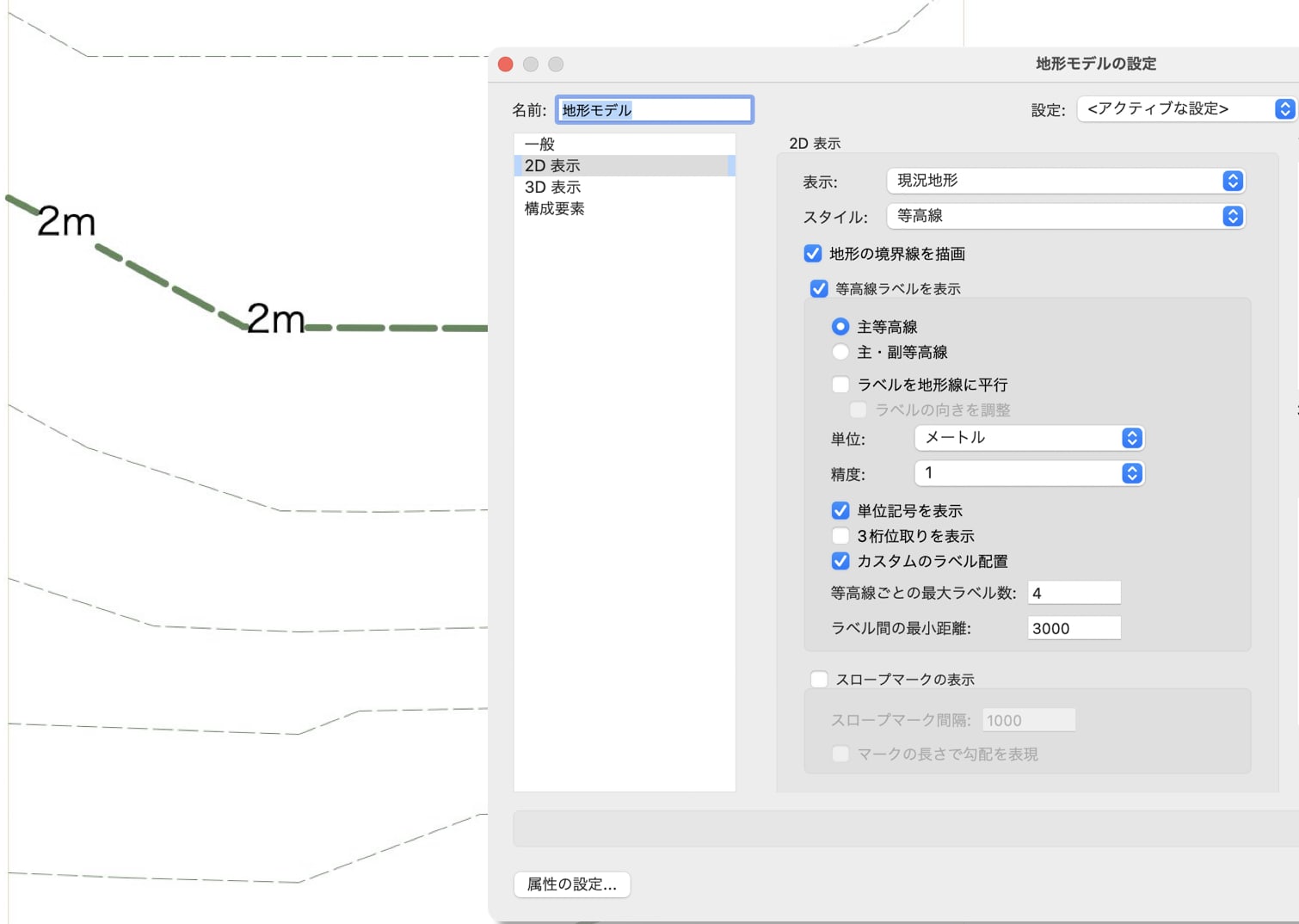Enable スロープマークの表示 checkbox
This screenshot has height=924, width=1299.
coord(819,679)
